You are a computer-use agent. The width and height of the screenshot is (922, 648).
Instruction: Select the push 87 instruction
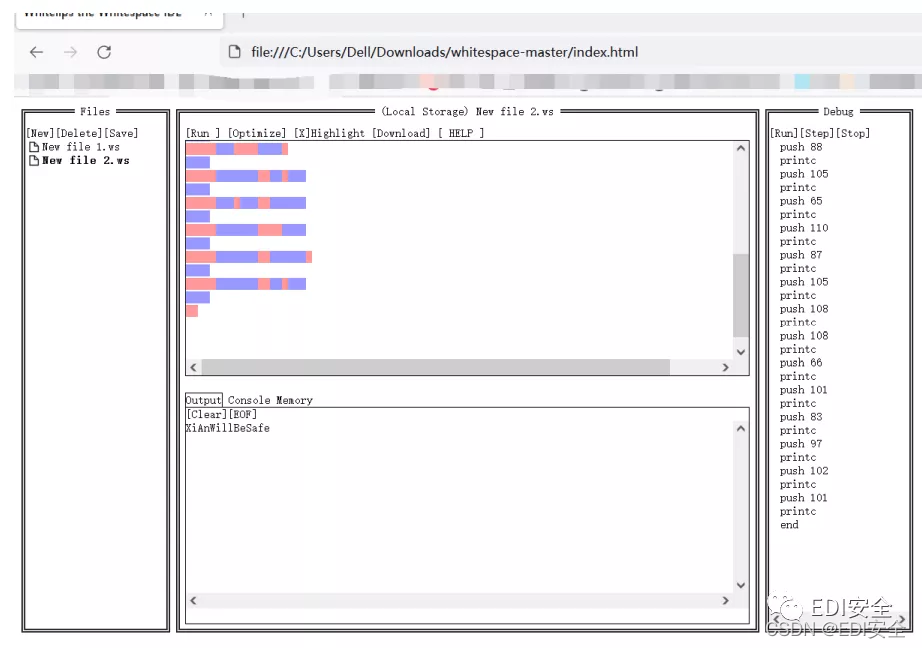click(x=801, y=255)
